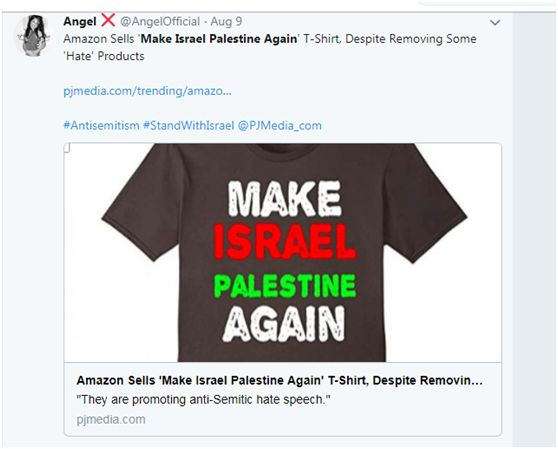Click the white MAKE word on the shirt
Image resolution: width=558 pixels, height=449 pixels.
click(x=284, y=198)
